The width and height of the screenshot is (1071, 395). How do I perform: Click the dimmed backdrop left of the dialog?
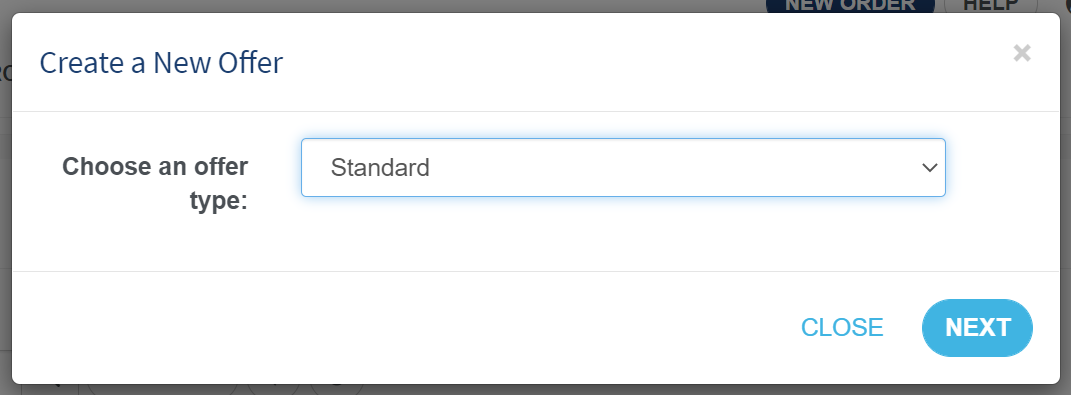click(x=5, y=205)
